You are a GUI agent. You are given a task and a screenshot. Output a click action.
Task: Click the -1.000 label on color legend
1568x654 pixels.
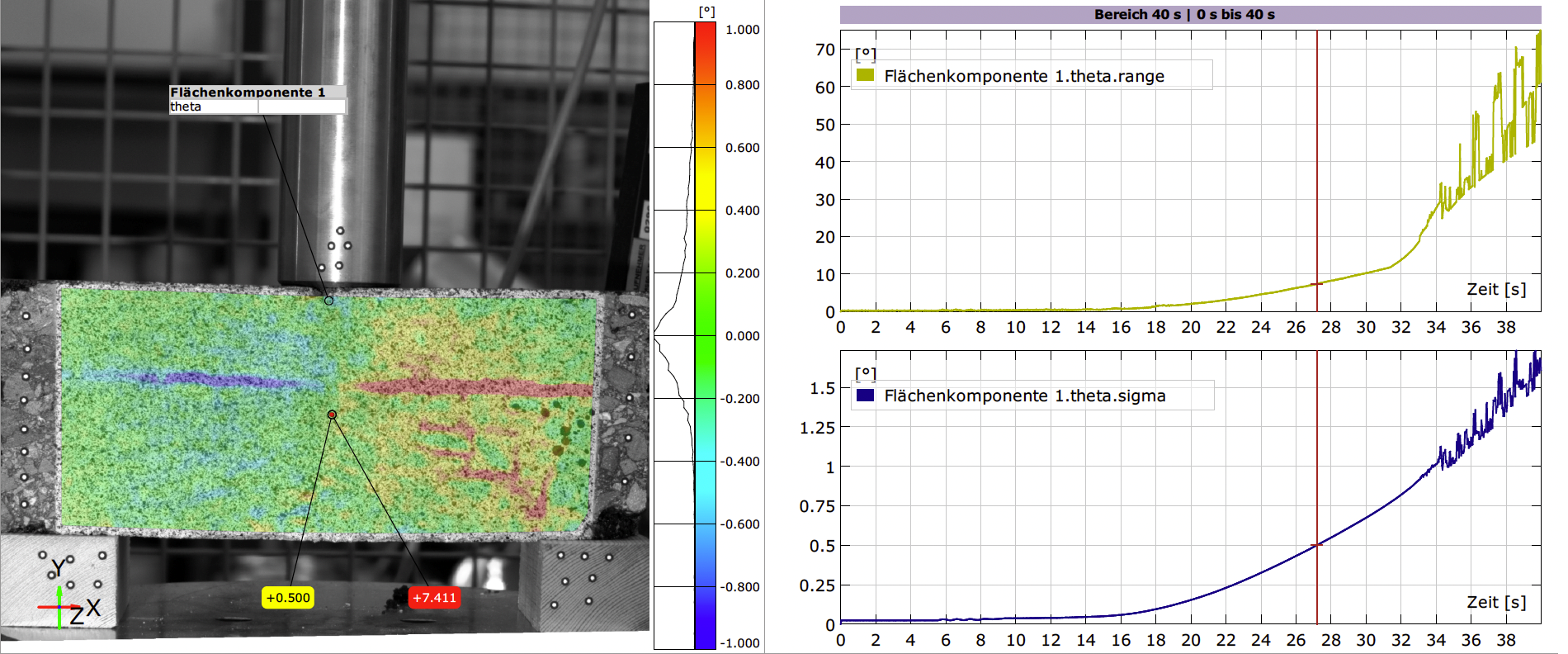coord(740,643)
